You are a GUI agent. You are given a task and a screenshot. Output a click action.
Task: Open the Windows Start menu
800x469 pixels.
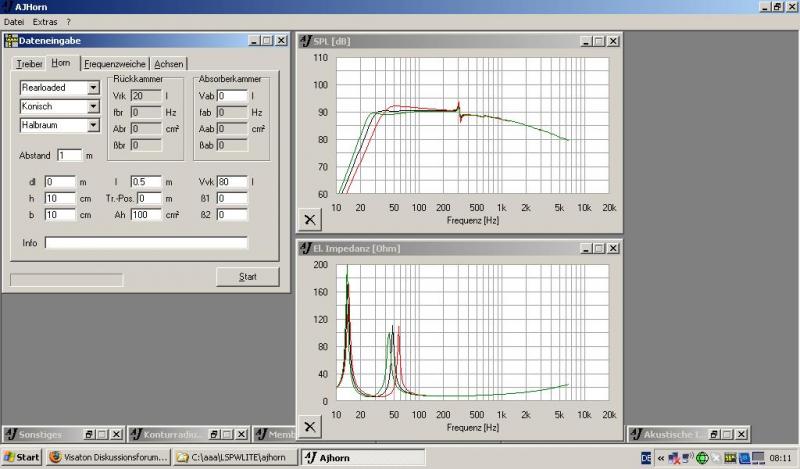tap(21, 457)
